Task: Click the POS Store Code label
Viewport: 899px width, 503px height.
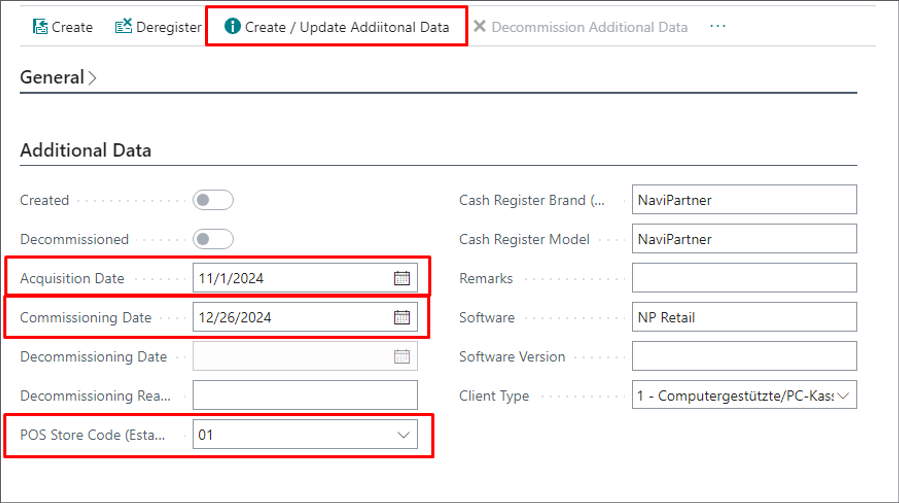Action: point(92,435)
